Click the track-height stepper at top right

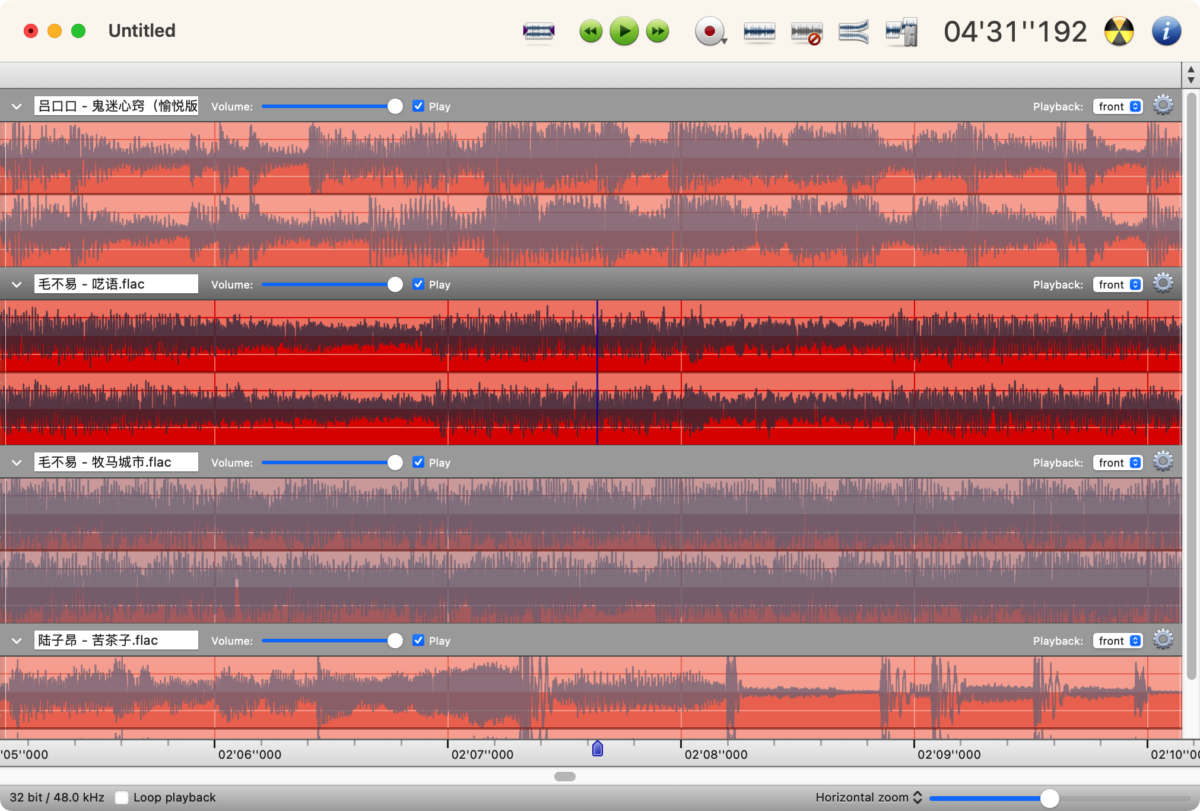click(1190, 75)
